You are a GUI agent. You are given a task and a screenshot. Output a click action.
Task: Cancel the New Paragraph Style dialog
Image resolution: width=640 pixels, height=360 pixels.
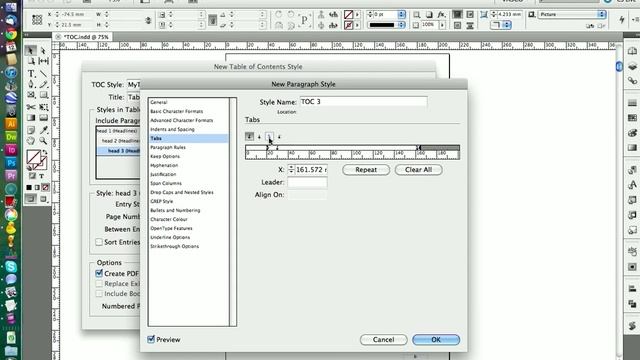point(383,339)
